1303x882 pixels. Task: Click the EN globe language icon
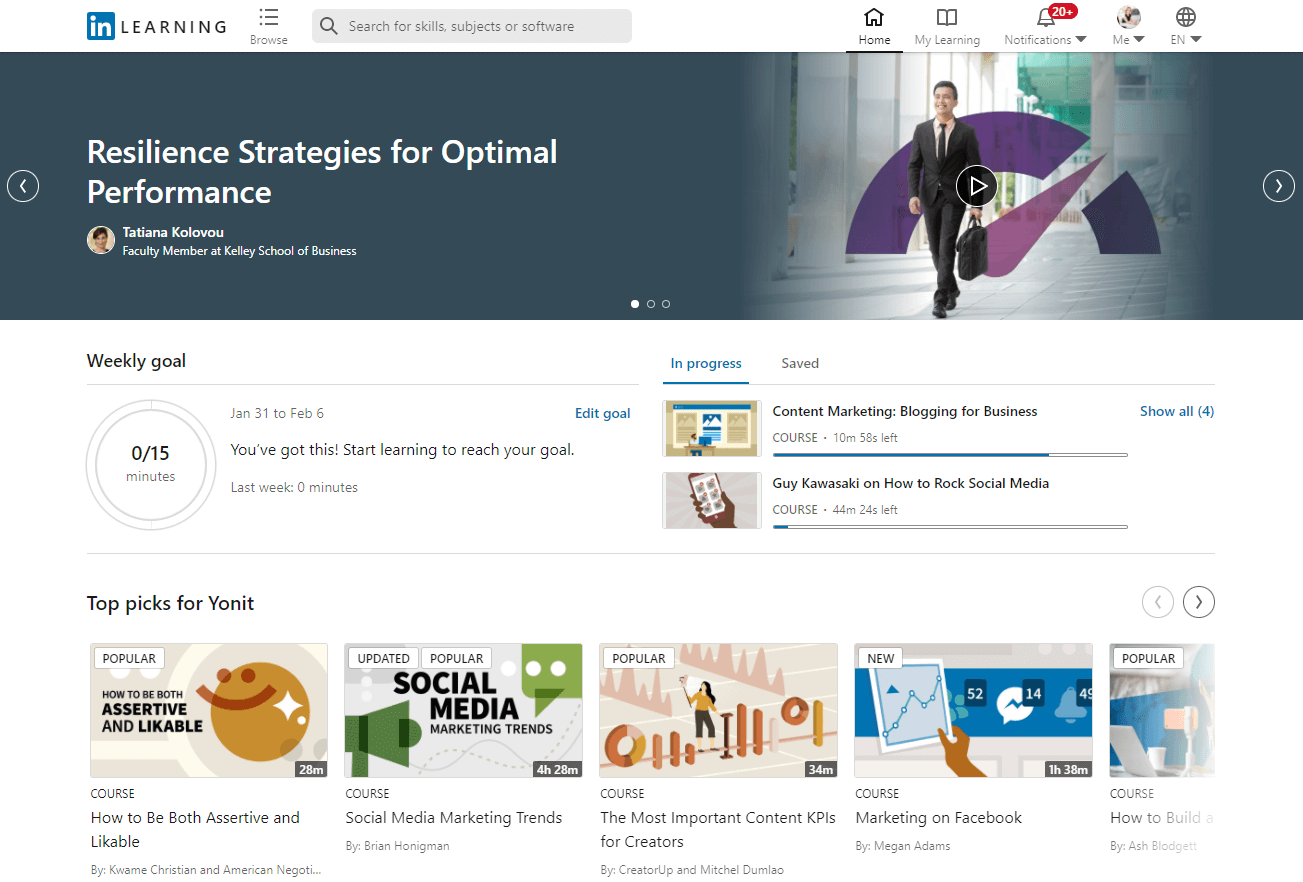click(1186, 17)
